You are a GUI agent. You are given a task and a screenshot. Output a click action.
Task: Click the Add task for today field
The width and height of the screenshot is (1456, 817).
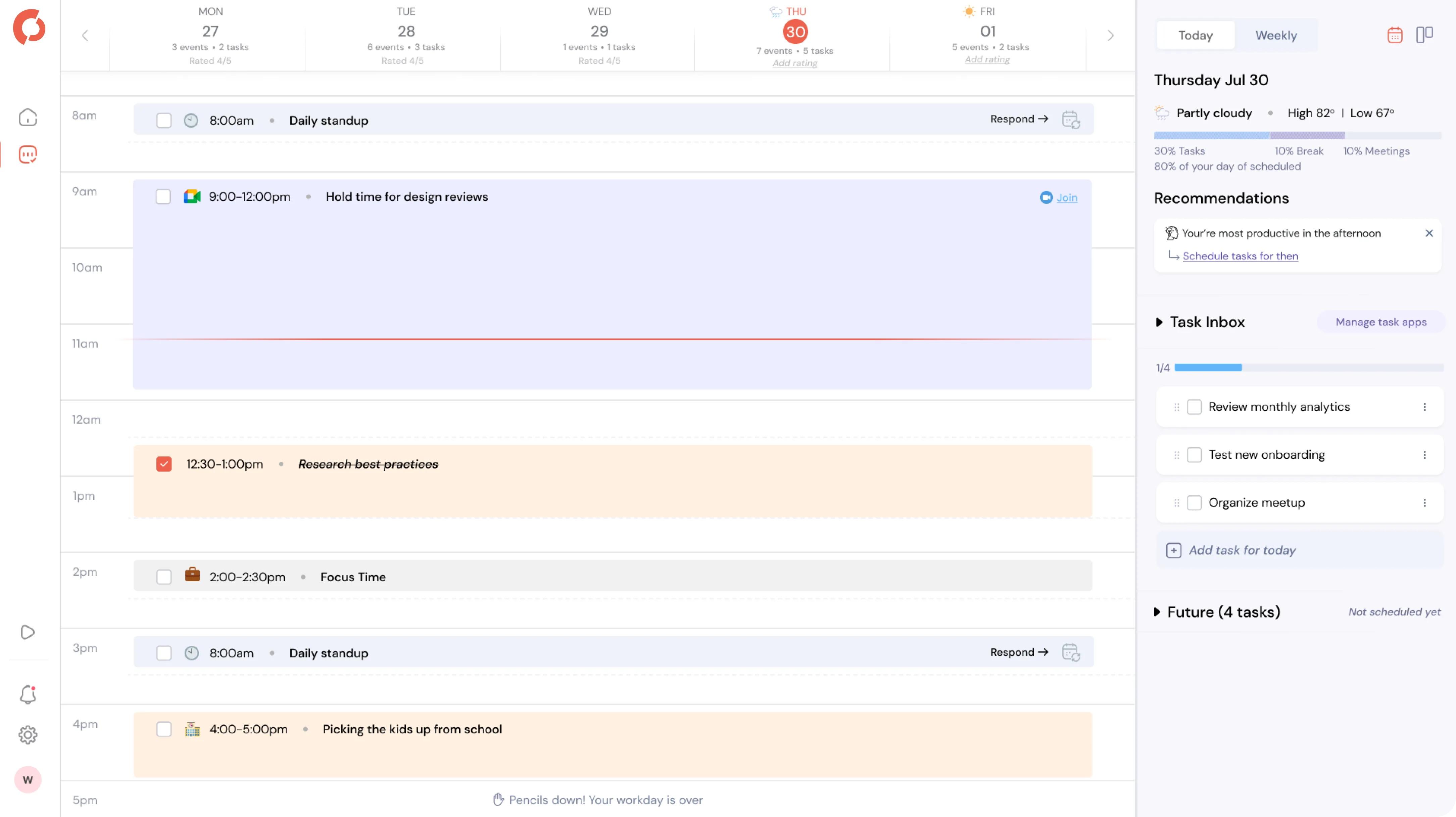point(1242,550)
